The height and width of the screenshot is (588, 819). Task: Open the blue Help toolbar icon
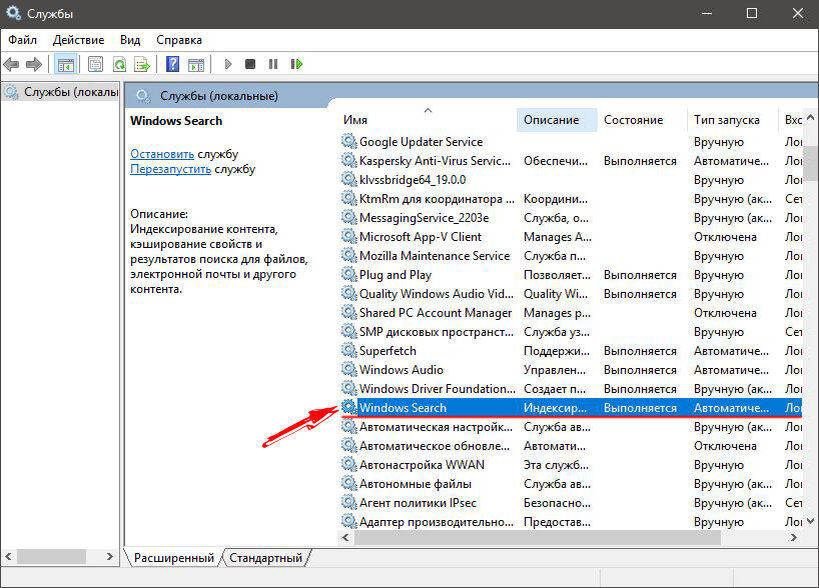172,65
